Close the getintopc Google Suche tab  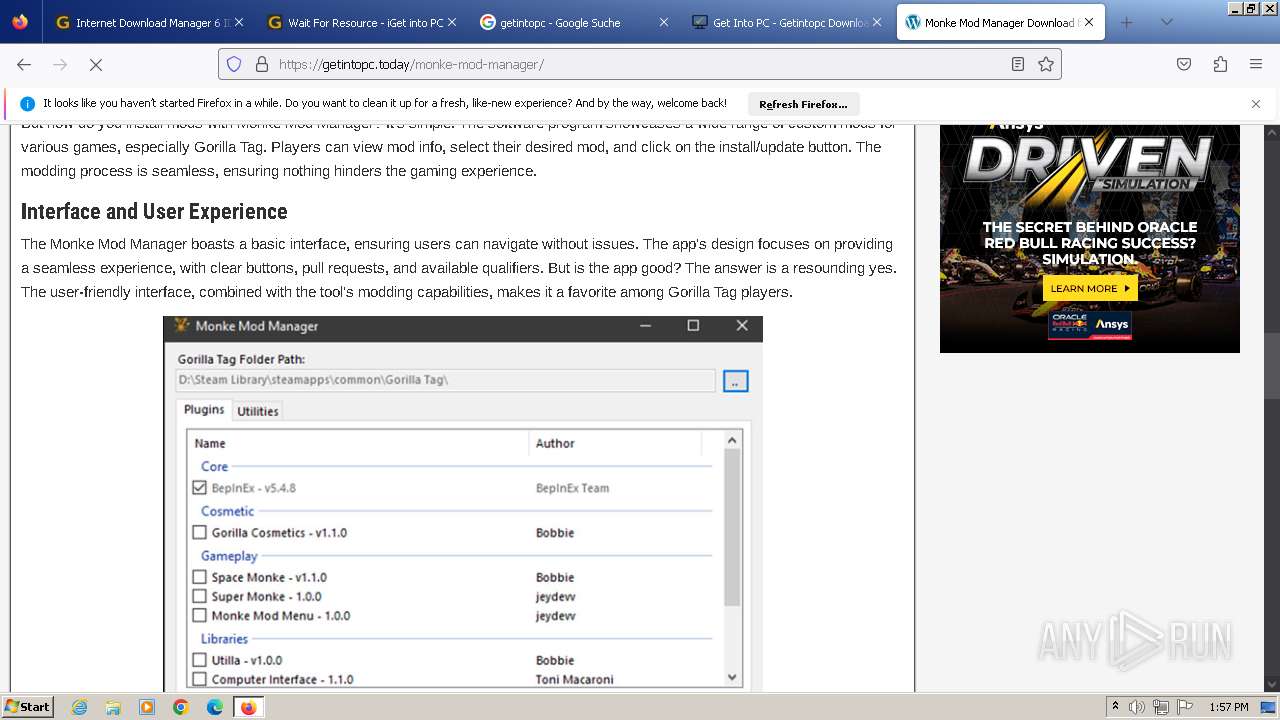coord(664,22)
